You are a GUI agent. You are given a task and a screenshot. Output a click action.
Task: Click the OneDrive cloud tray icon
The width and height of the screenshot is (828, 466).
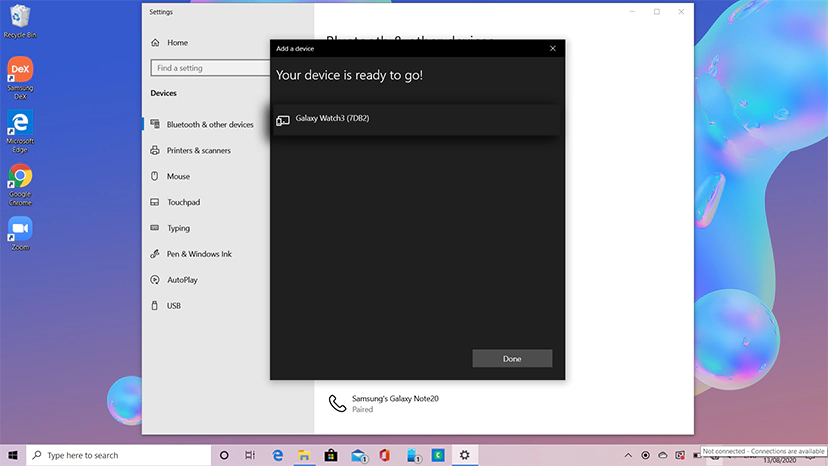tap(663, 455)
